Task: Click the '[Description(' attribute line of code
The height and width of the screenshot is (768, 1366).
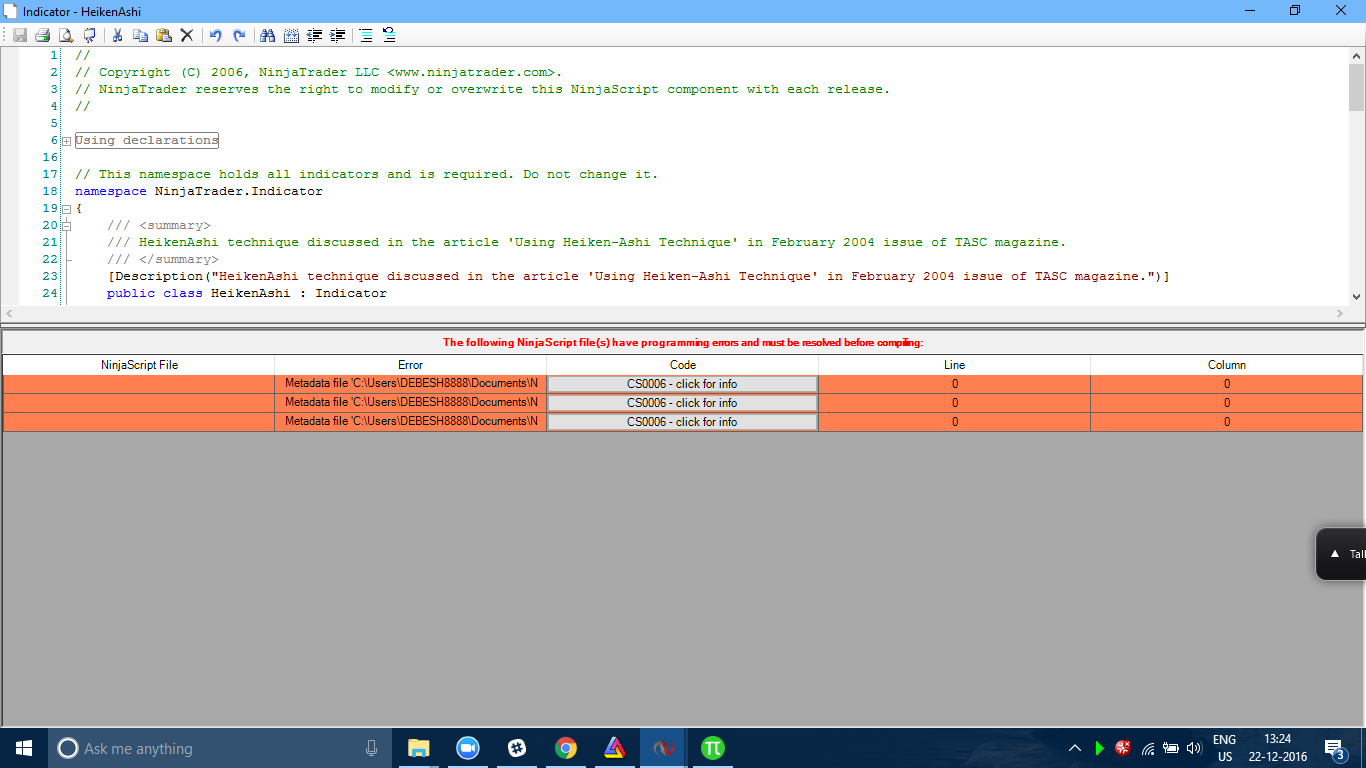Action: [x=638, y=276]
